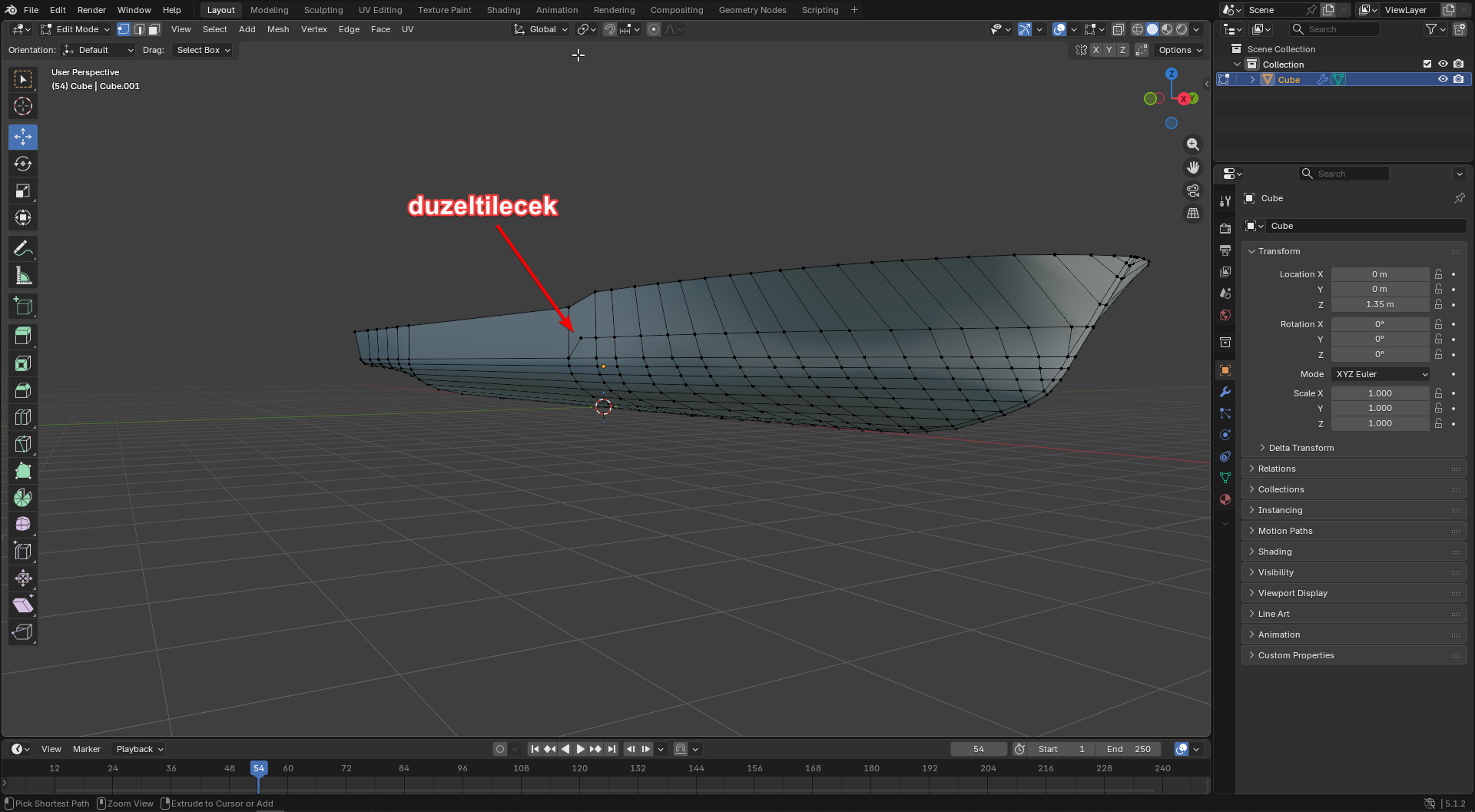
Task: Open the XYZ Euler rotation mode dropdown
Action: click(1381, 374)
